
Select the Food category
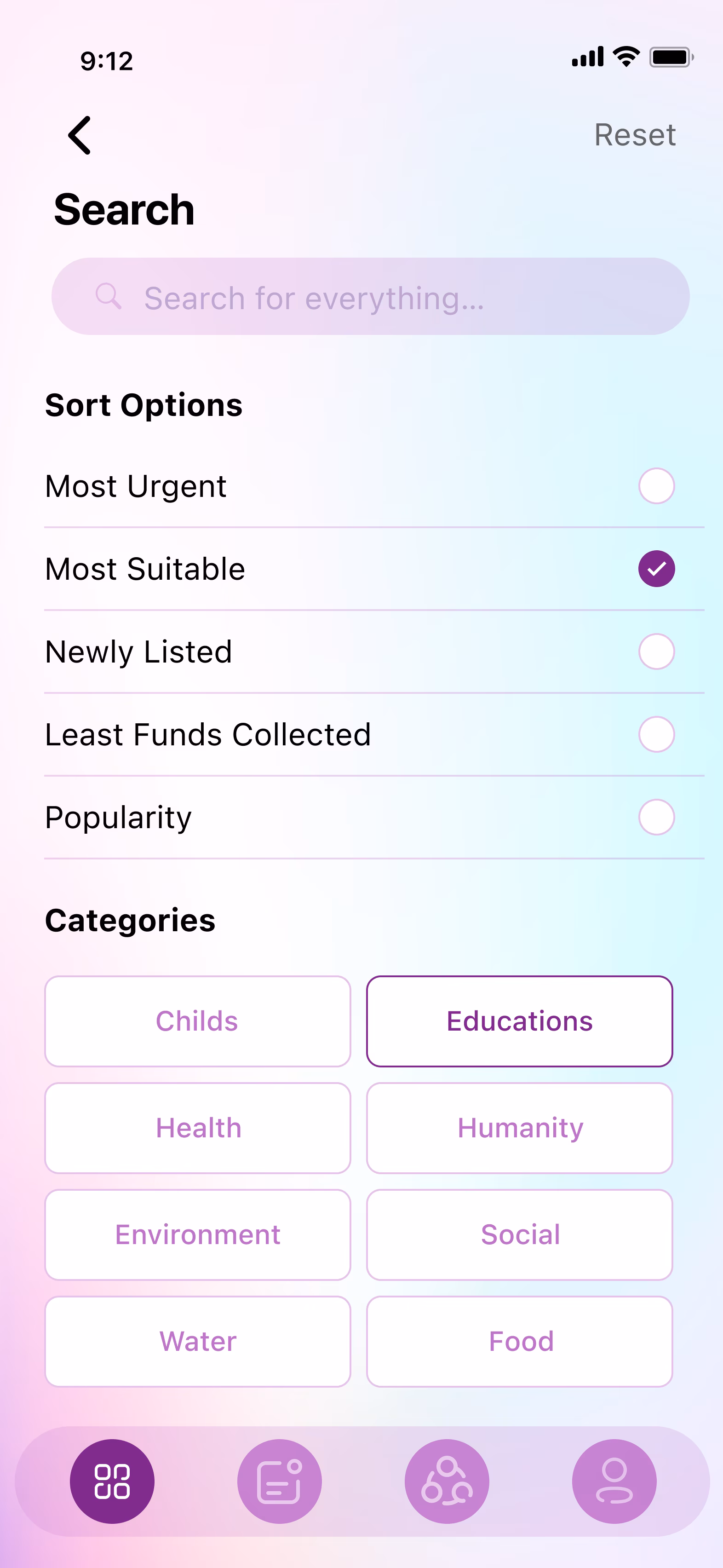click(519, 1341)
